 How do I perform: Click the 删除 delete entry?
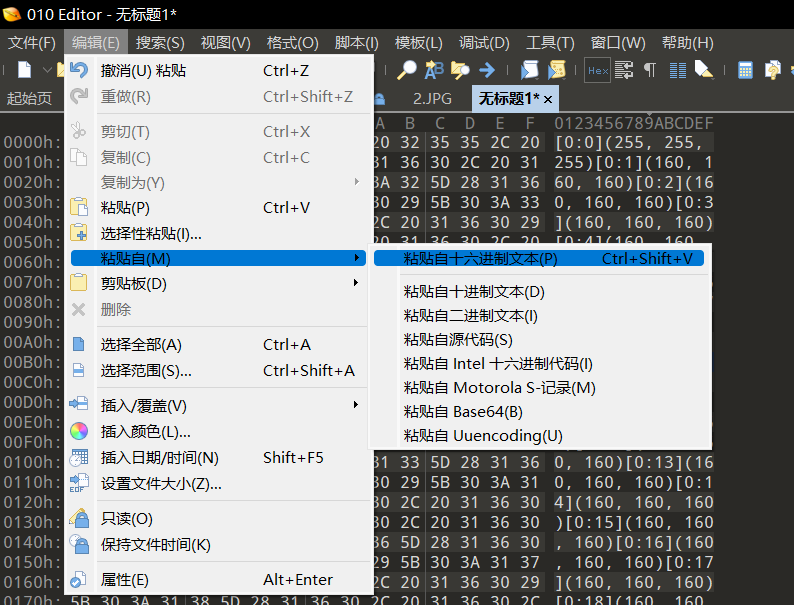(x=218, y=309)
